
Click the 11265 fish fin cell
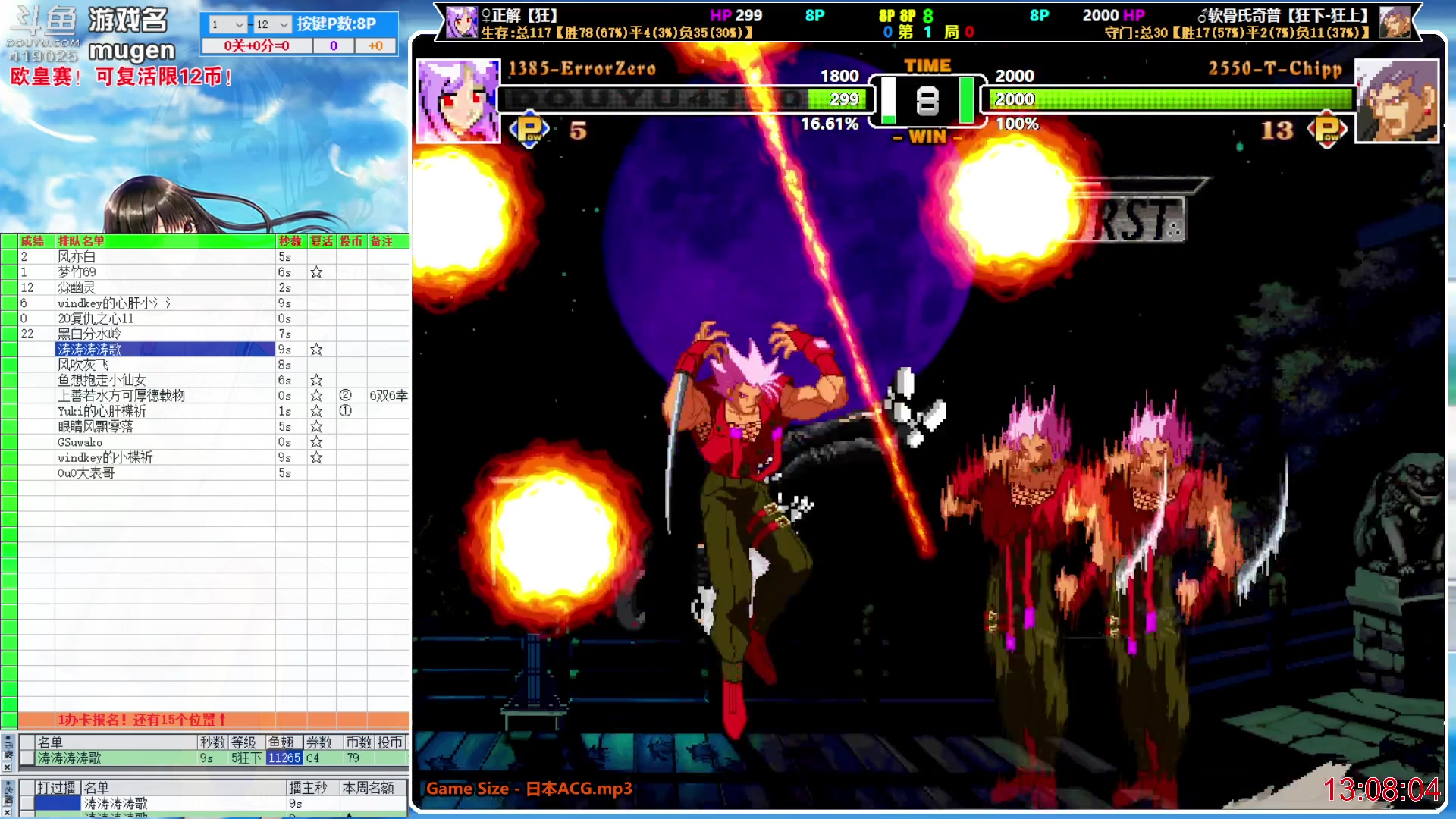tap(284, 758)
